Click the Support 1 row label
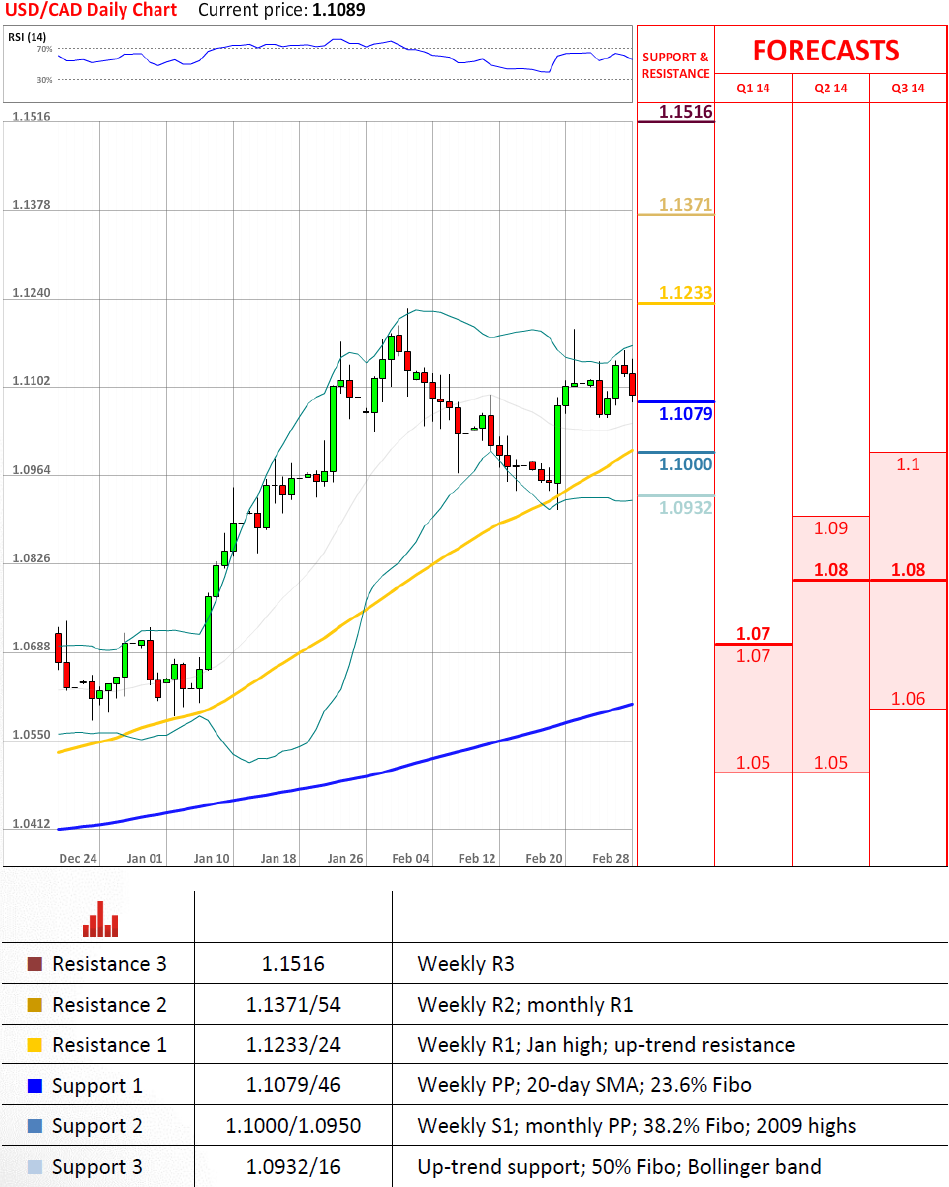Screen dimensions: 949x1187 pyautogui.click(x=97, y=1086)
